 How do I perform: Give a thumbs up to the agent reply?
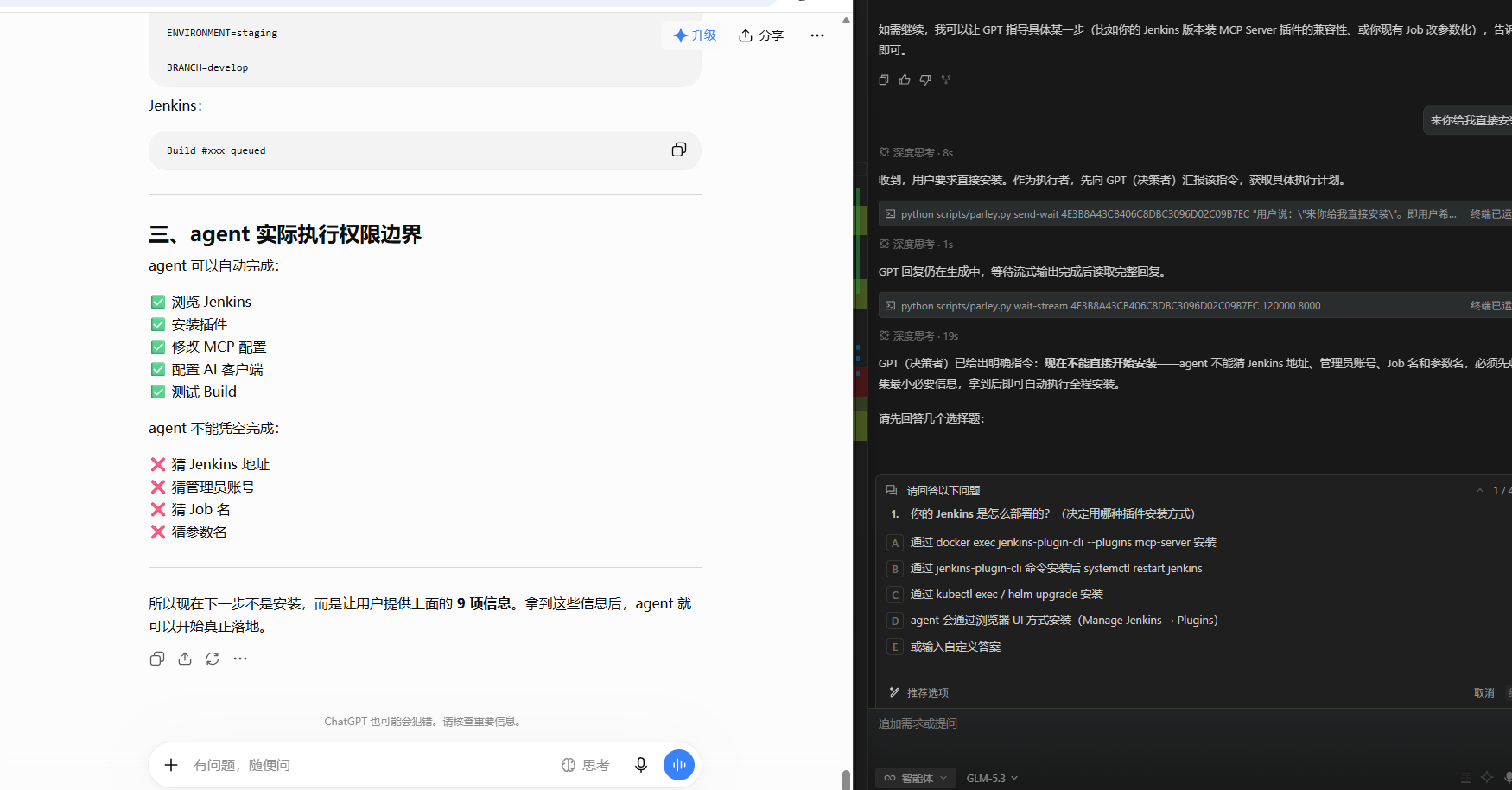(x=905, y=80)
